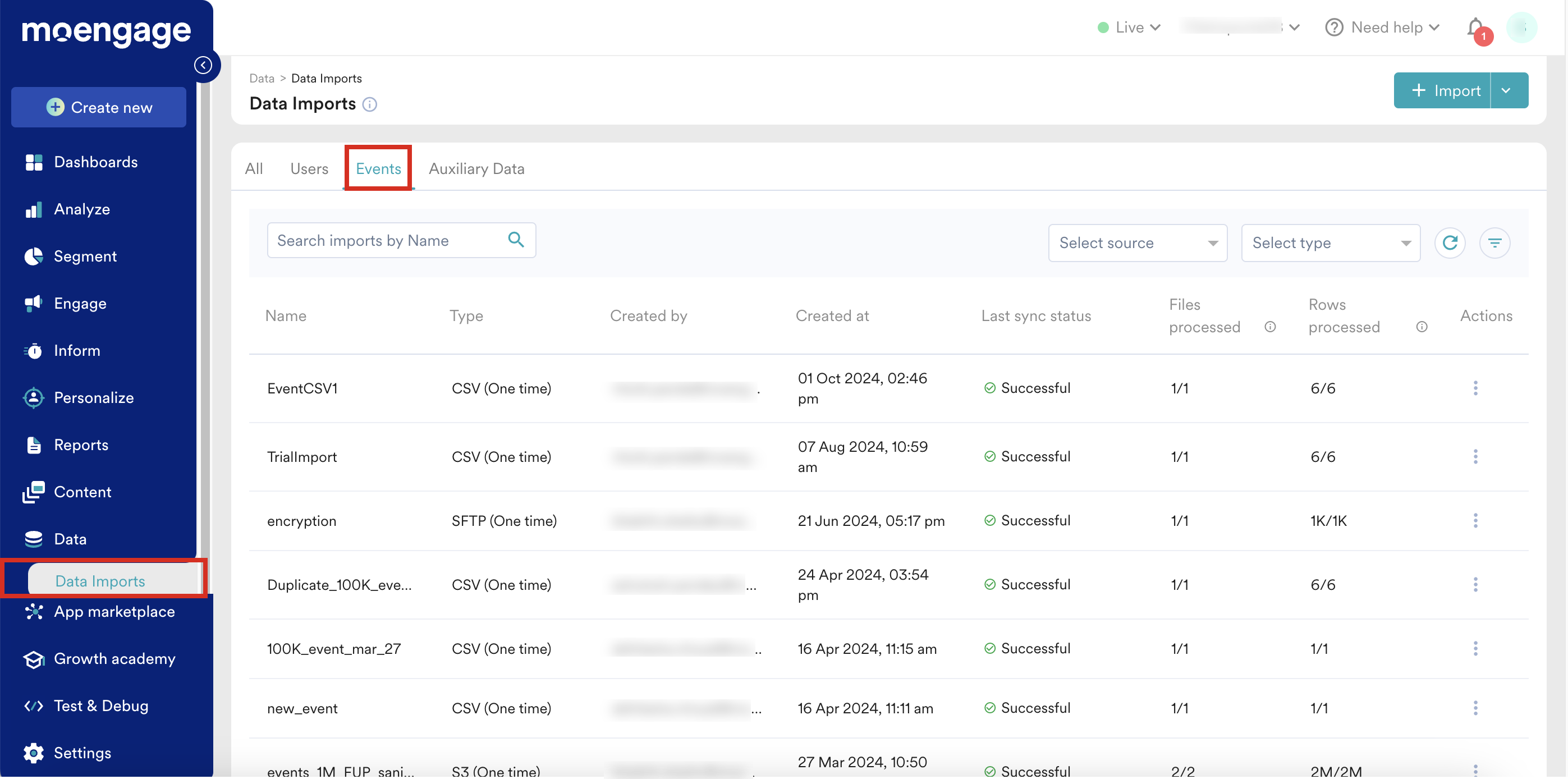
Task: Click Rows processed info icon
Action: click(1422, 327)
